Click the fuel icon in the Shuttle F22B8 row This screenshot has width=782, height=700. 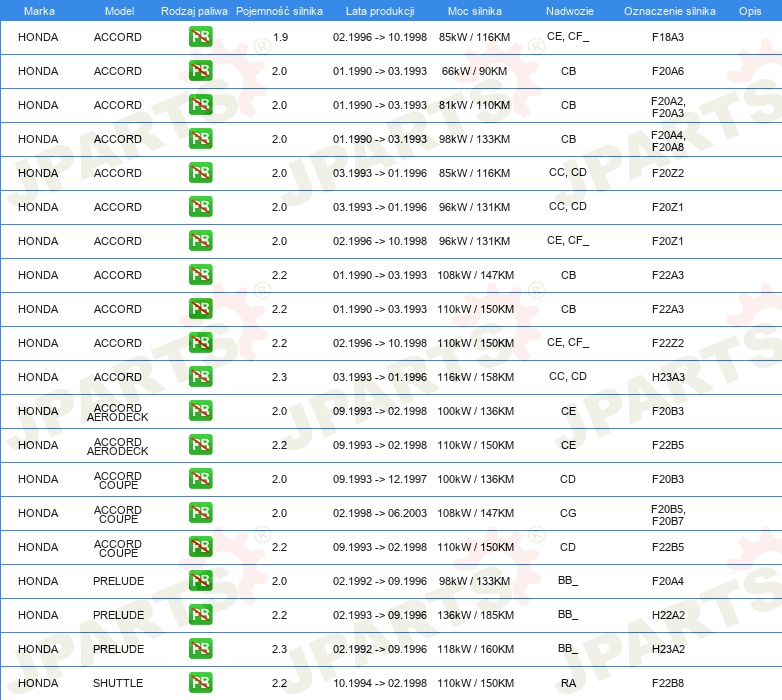pyautogui.click(x=200, y=683)
